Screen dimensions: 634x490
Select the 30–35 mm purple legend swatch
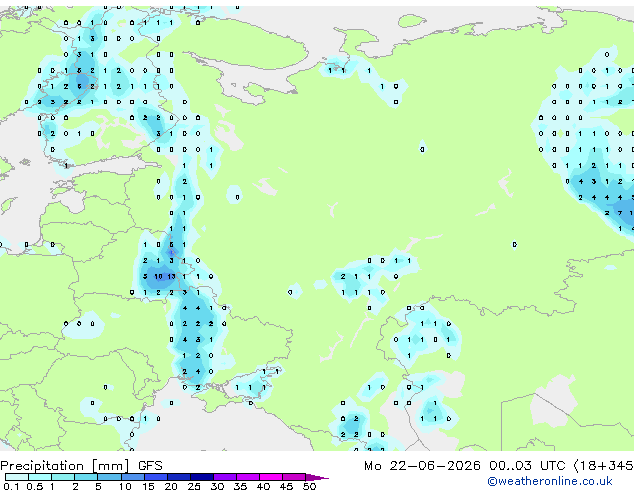(225, 477)
